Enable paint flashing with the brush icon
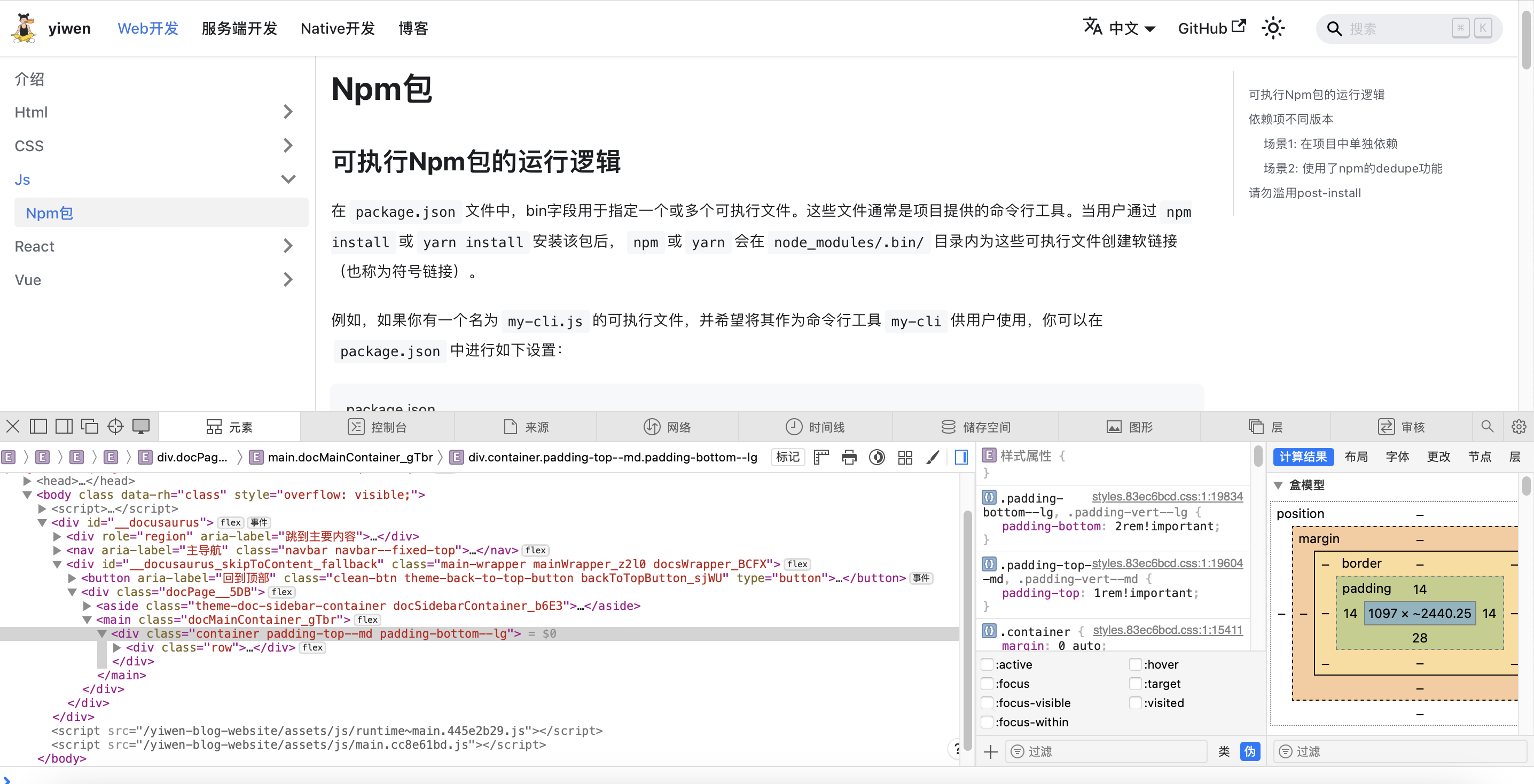This screenshot has height=784, width=1534. tap(933, 457)
